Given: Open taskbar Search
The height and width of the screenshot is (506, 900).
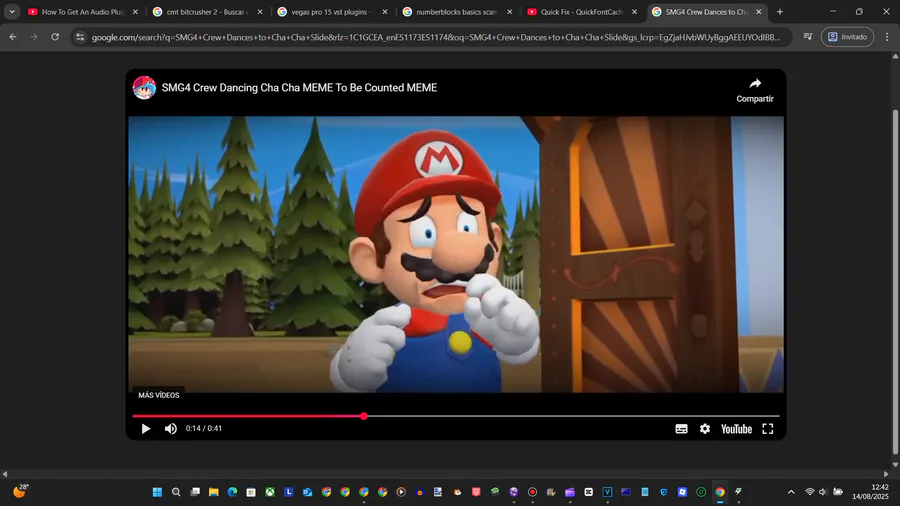Looking at the screenshot, I should 176,492.
